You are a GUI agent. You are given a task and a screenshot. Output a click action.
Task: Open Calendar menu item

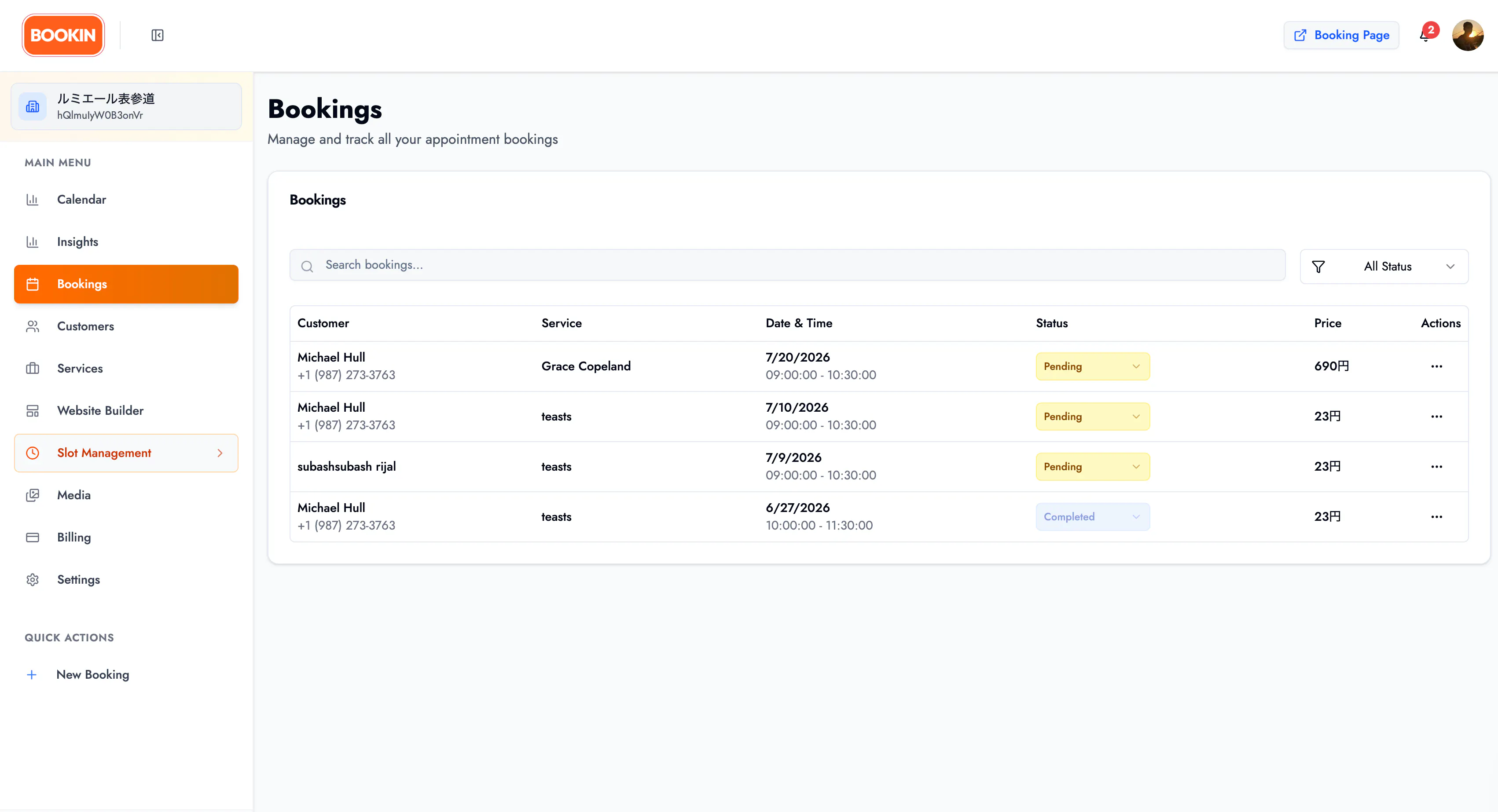point(126,199)
